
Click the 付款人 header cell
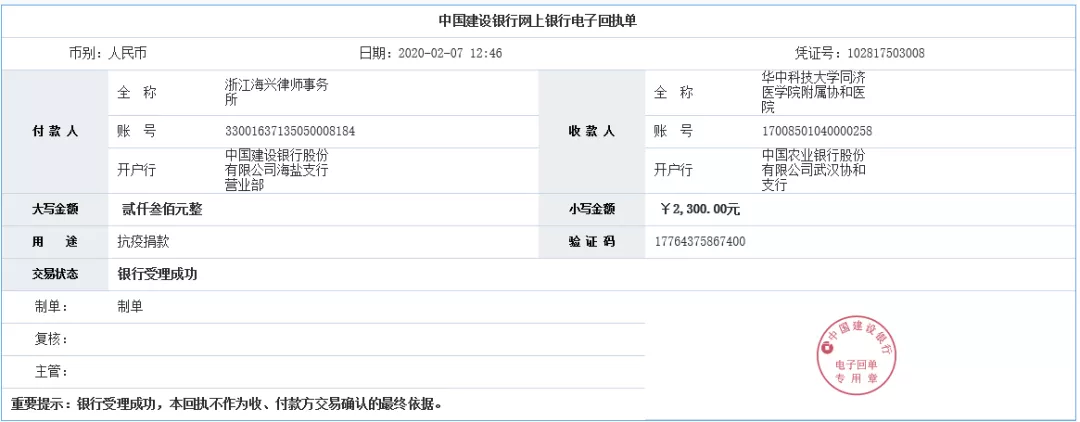55,131
